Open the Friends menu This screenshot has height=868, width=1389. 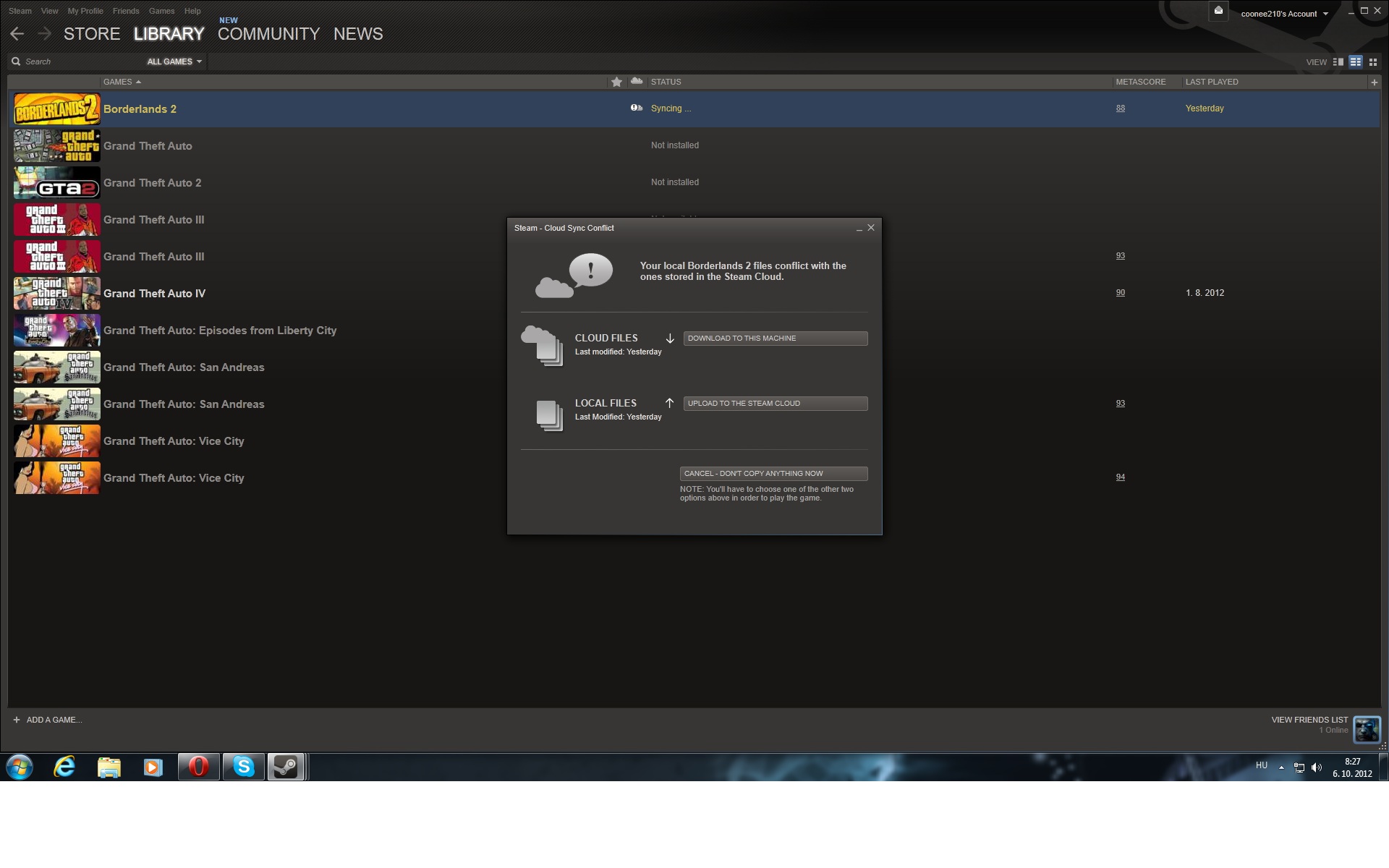click(x=126, y=11)
